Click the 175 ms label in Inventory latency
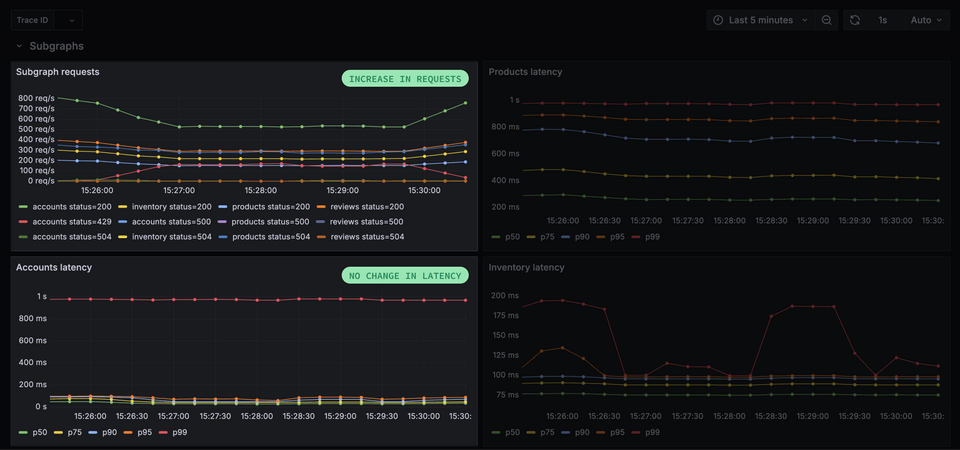This screenshot has width=960, height=450. [505, 315]
